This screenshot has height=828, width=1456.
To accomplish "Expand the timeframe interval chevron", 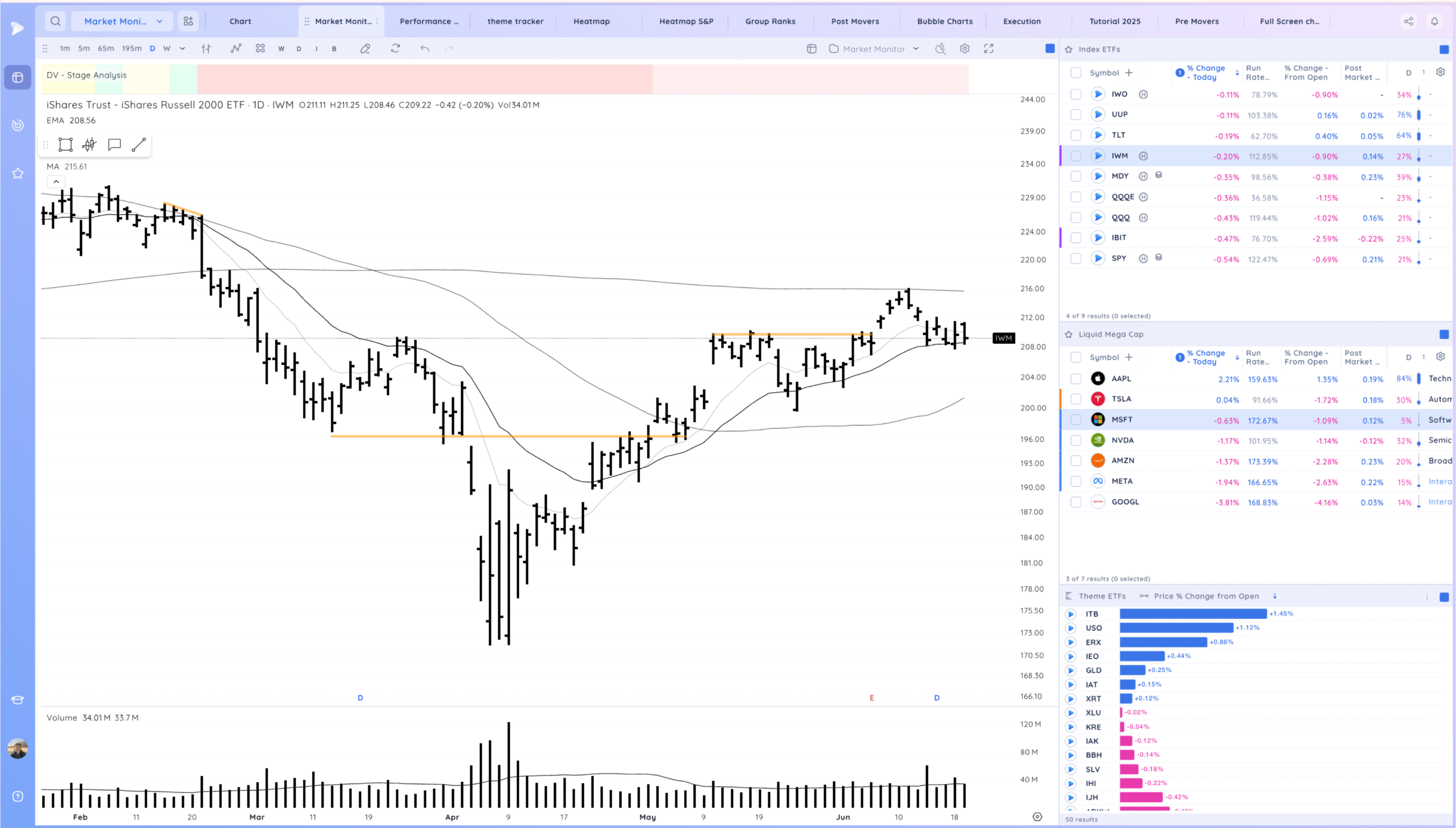I will pos(183,49).
